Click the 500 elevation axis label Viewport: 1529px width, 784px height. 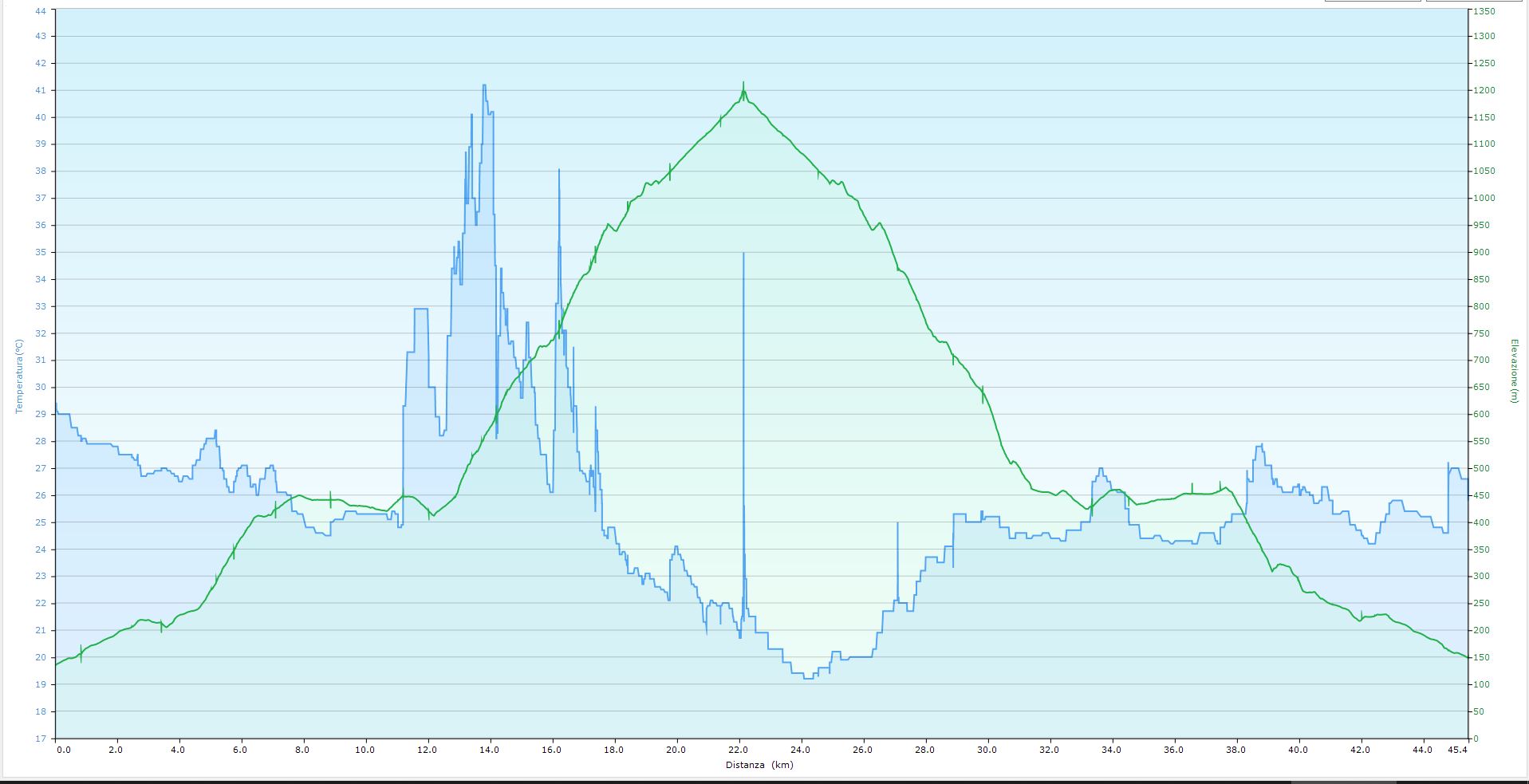[1482, 469]
